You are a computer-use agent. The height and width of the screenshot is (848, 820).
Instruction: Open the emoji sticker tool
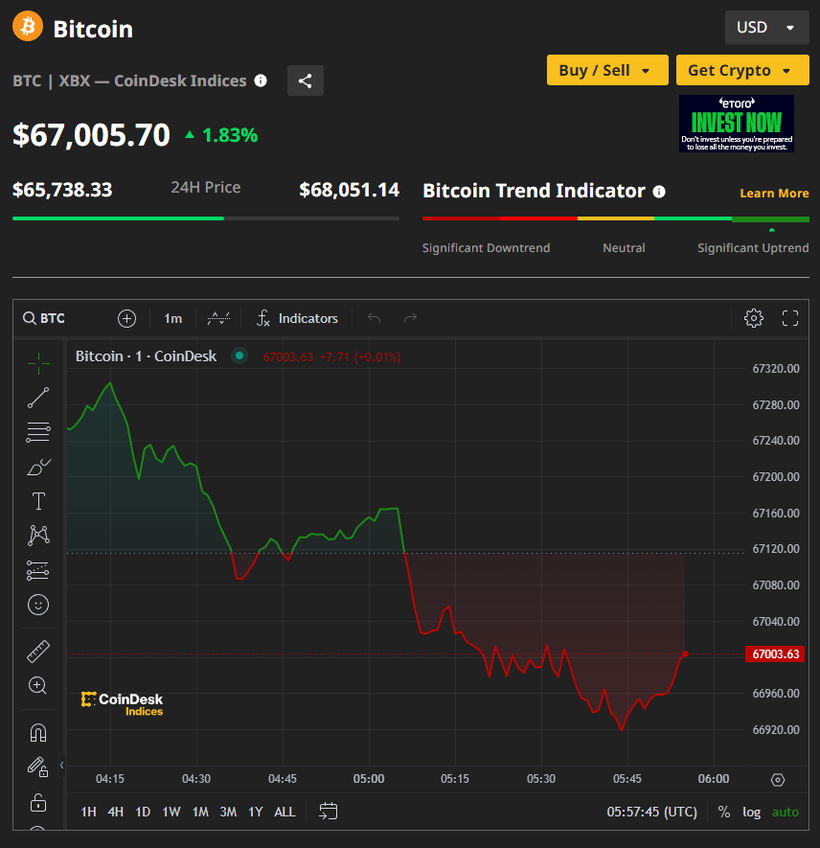click(x=38, y=605)
